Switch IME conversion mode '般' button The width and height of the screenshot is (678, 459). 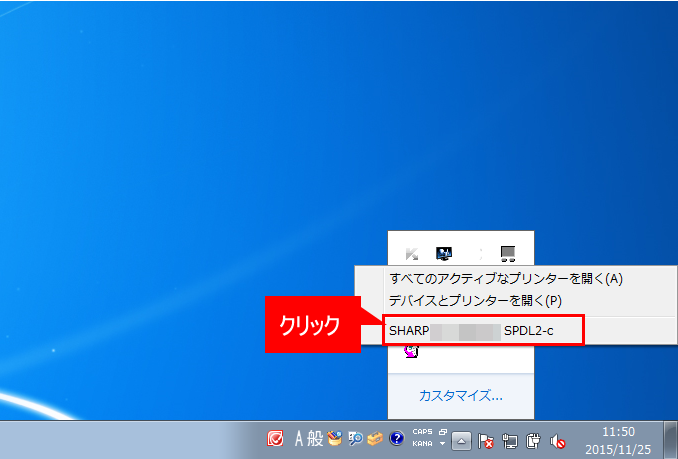coord(315,438)
